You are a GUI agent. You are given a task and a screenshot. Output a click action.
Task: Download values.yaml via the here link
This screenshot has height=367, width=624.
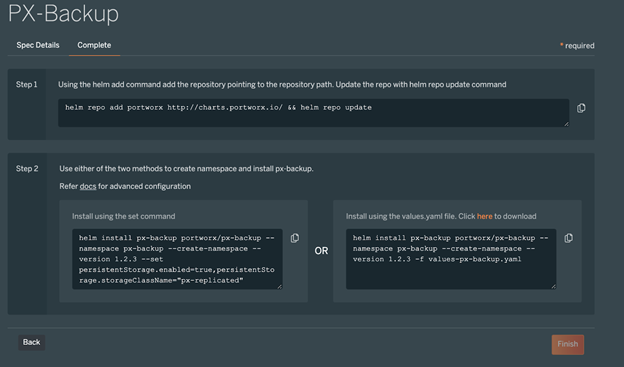point(484,216)
